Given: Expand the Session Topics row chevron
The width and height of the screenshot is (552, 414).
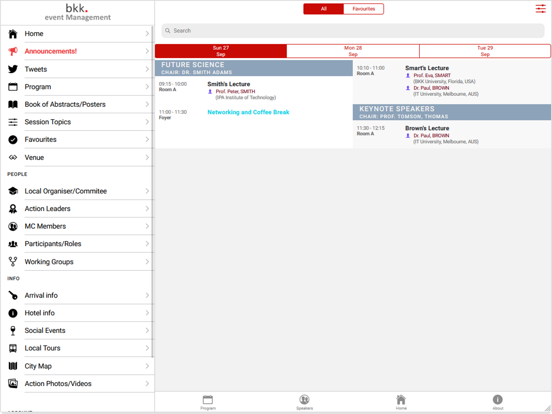Looking at the screenshot, I should 147,122.
